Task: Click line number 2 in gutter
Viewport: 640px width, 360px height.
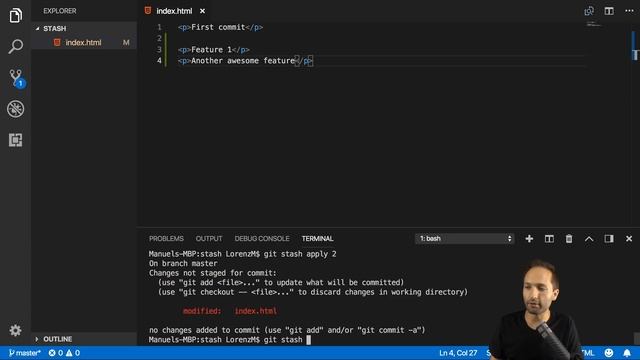Action: (x=159, y=38)
